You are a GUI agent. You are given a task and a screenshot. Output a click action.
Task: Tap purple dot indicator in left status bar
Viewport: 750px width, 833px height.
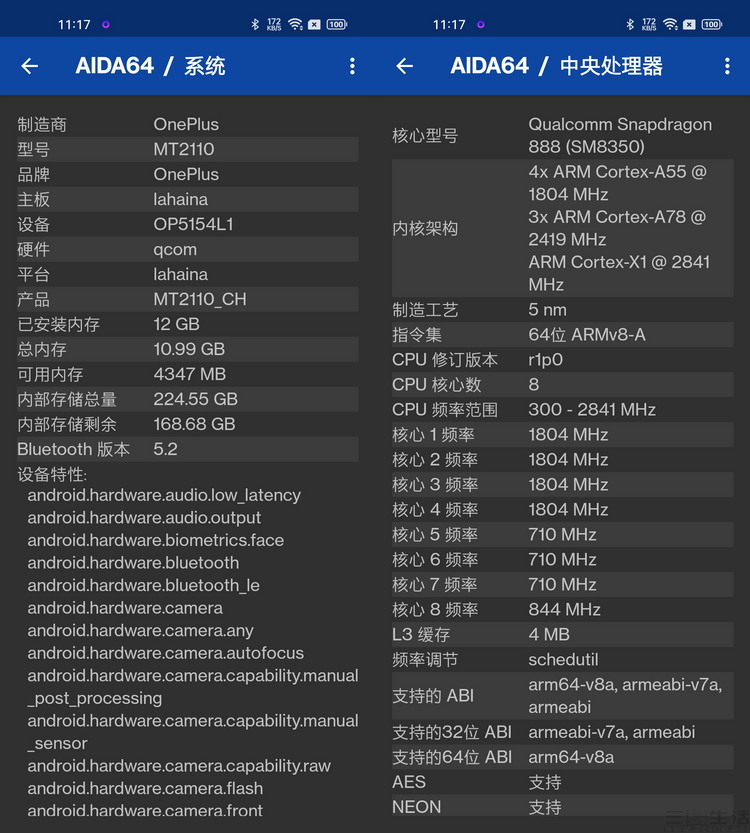coord(106,24)
